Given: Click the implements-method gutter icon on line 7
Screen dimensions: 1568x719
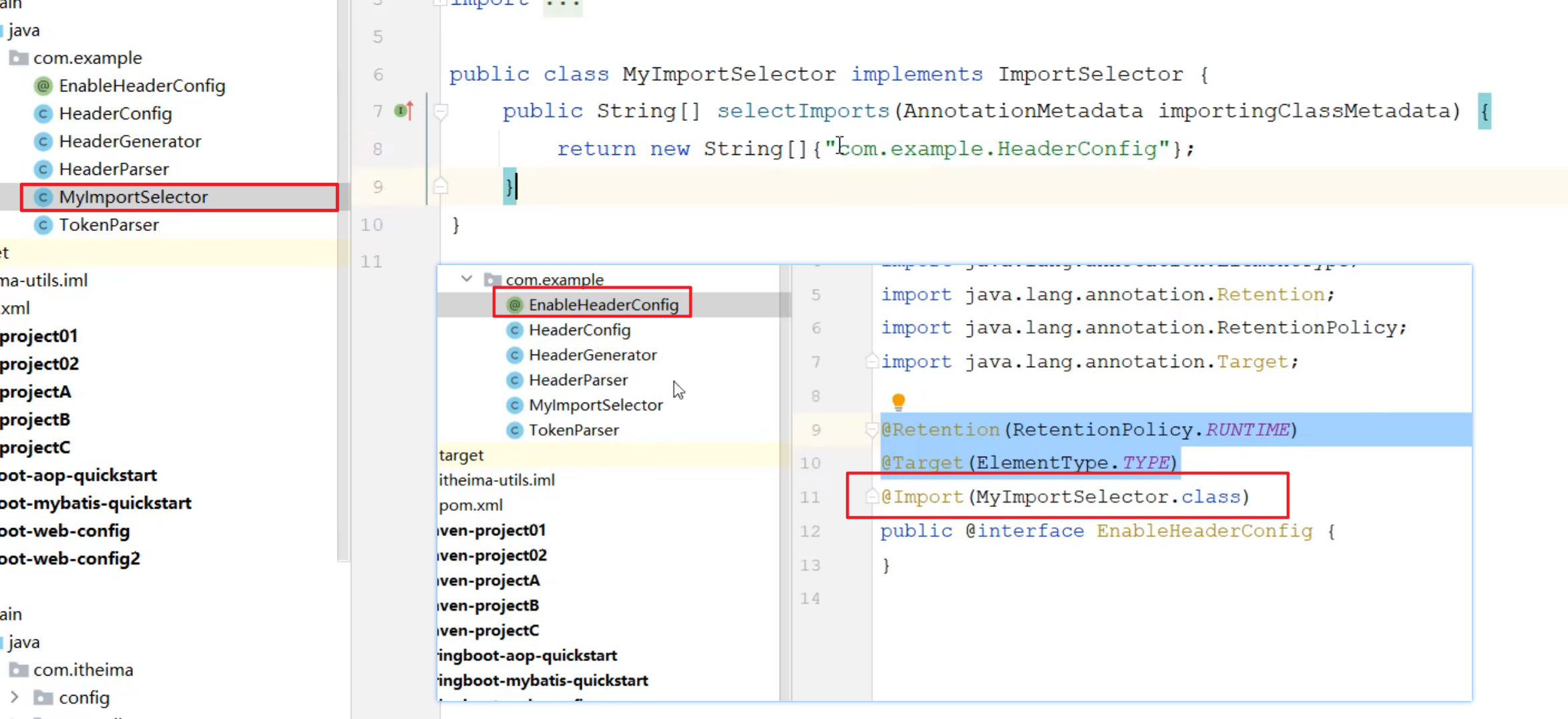Looking at the screenshot, I should 404,110.
